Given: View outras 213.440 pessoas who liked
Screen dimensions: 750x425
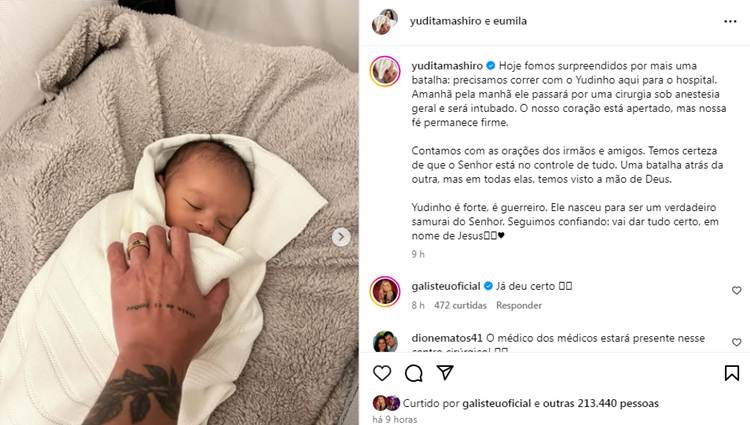Looking at the screenshot, I should coord(601,403).
